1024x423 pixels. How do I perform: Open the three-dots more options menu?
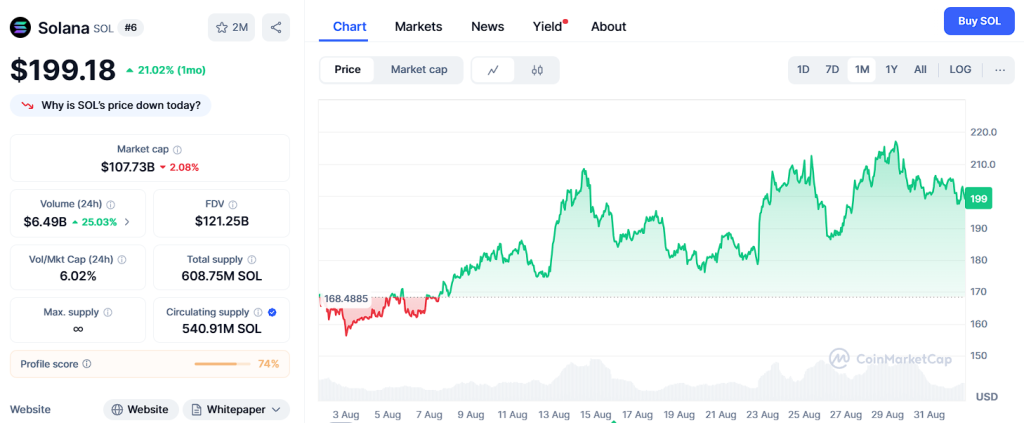[1000, 70]
